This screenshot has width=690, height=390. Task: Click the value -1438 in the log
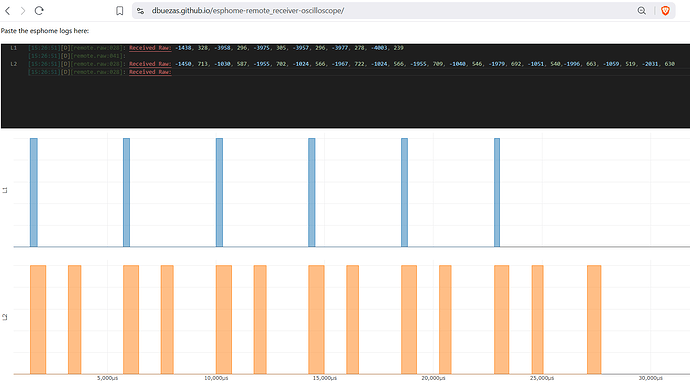click(x=184, y=48)
